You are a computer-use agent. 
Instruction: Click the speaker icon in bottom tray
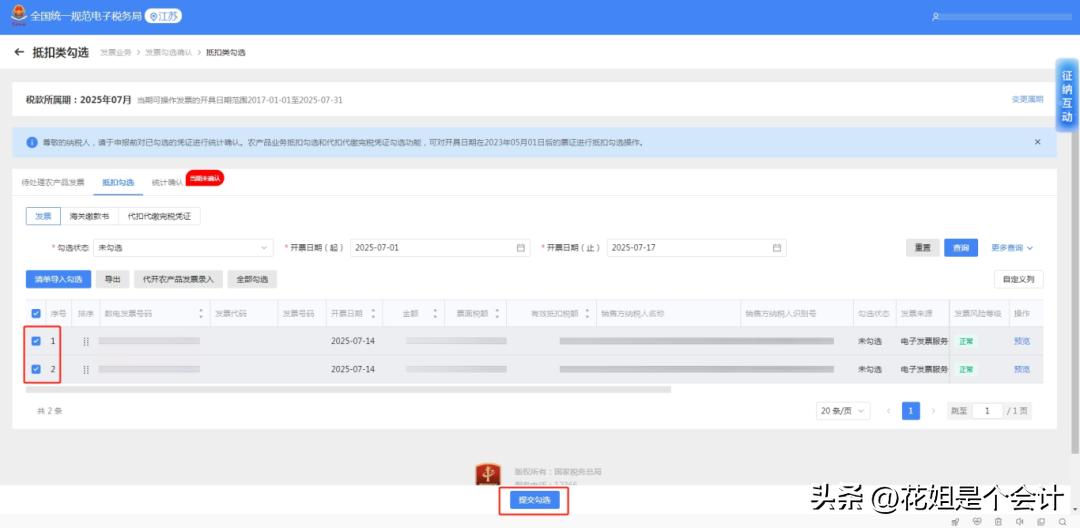(x=1020, y=522)
